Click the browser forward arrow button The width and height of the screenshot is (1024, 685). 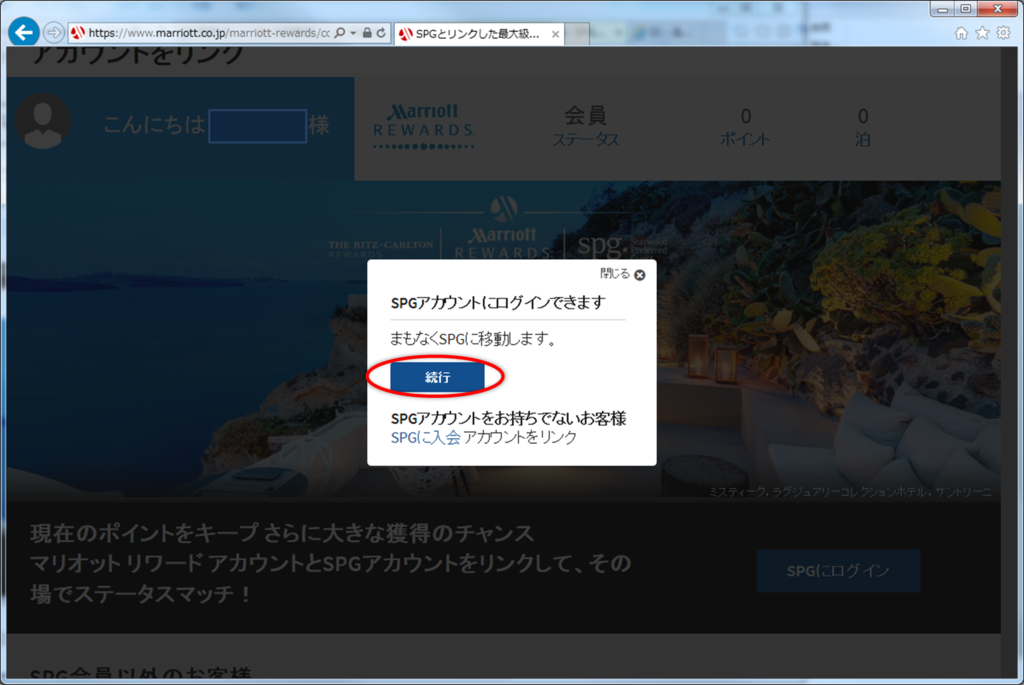click(54, 32)
